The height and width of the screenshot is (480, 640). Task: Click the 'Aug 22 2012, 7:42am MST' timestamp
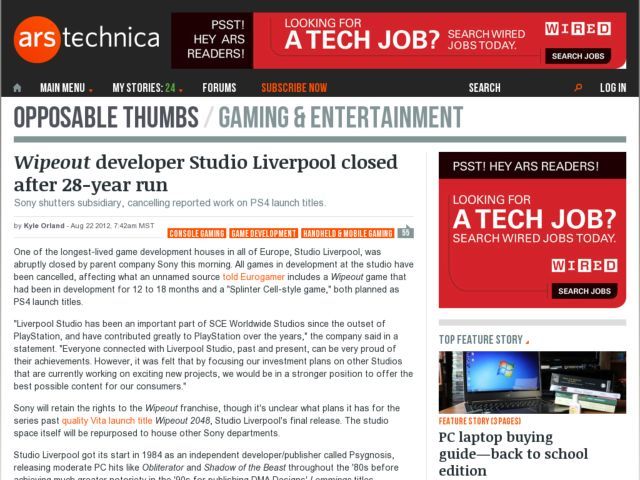(113, 226)
